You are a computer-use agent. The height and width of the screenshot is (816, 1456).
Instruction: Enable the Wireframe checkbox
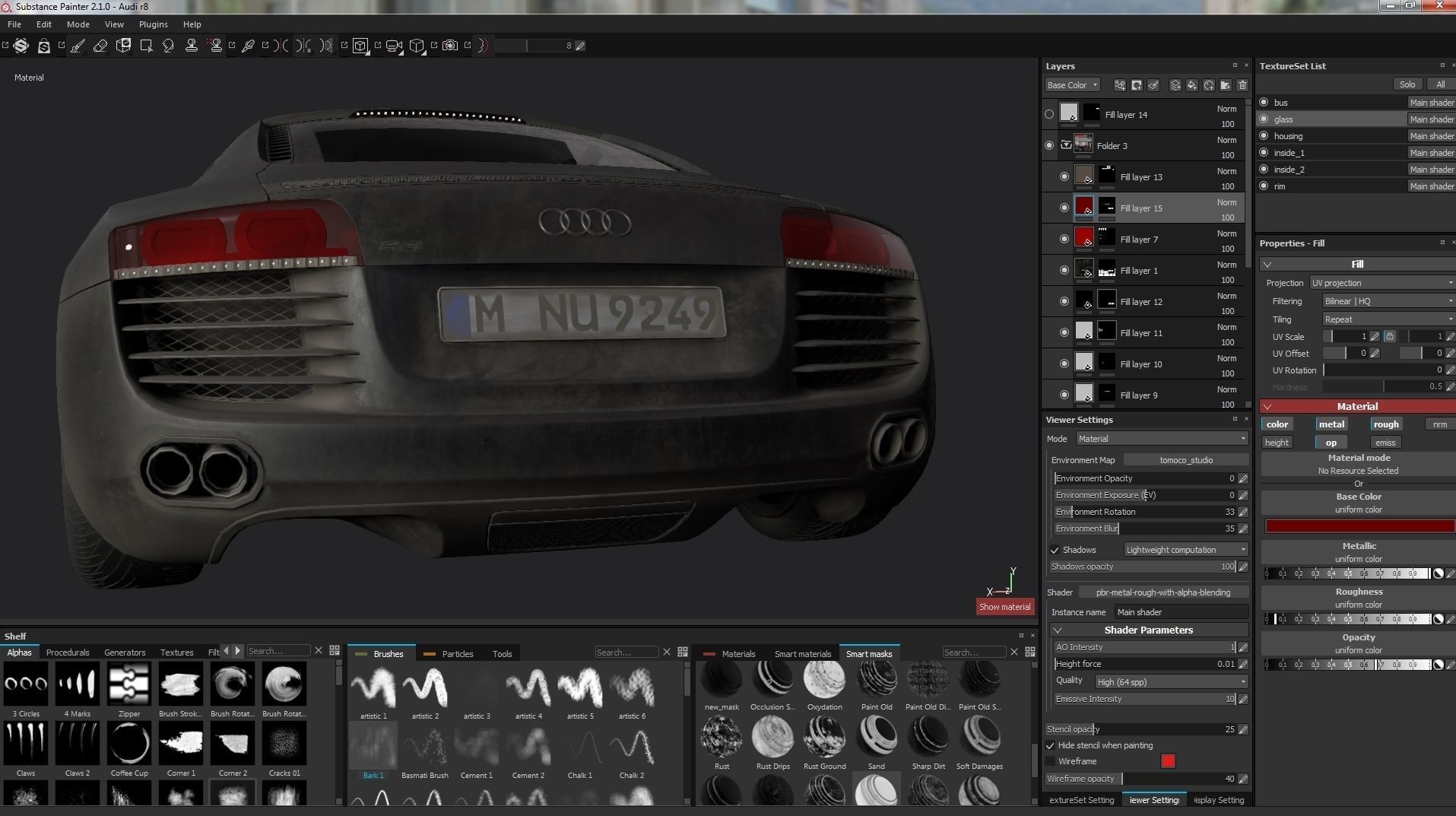pos(1051,761)
